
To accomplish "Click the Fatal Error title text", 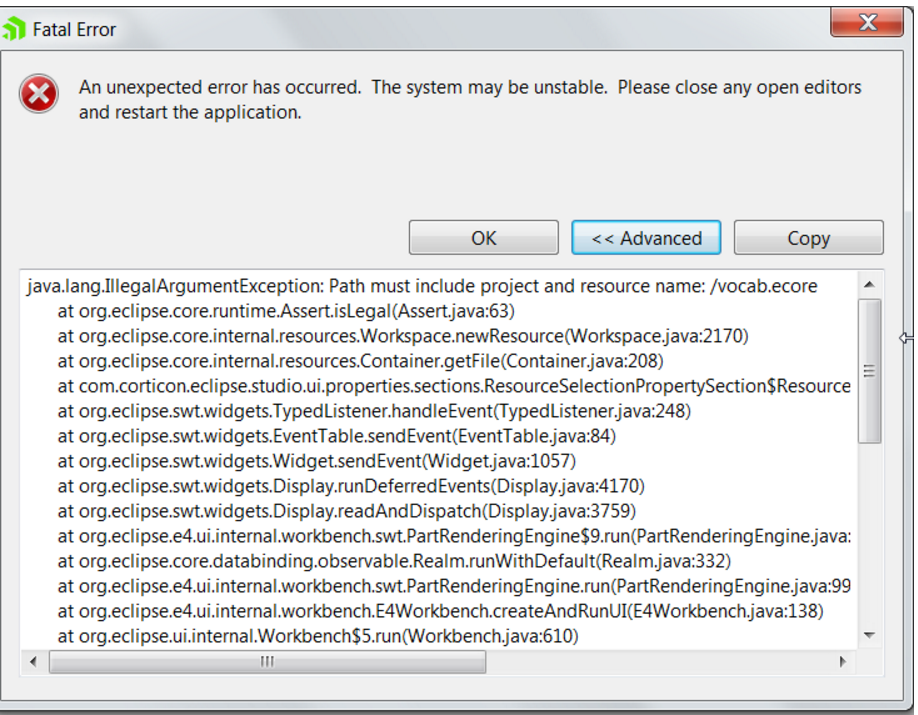I will [74, 29].
